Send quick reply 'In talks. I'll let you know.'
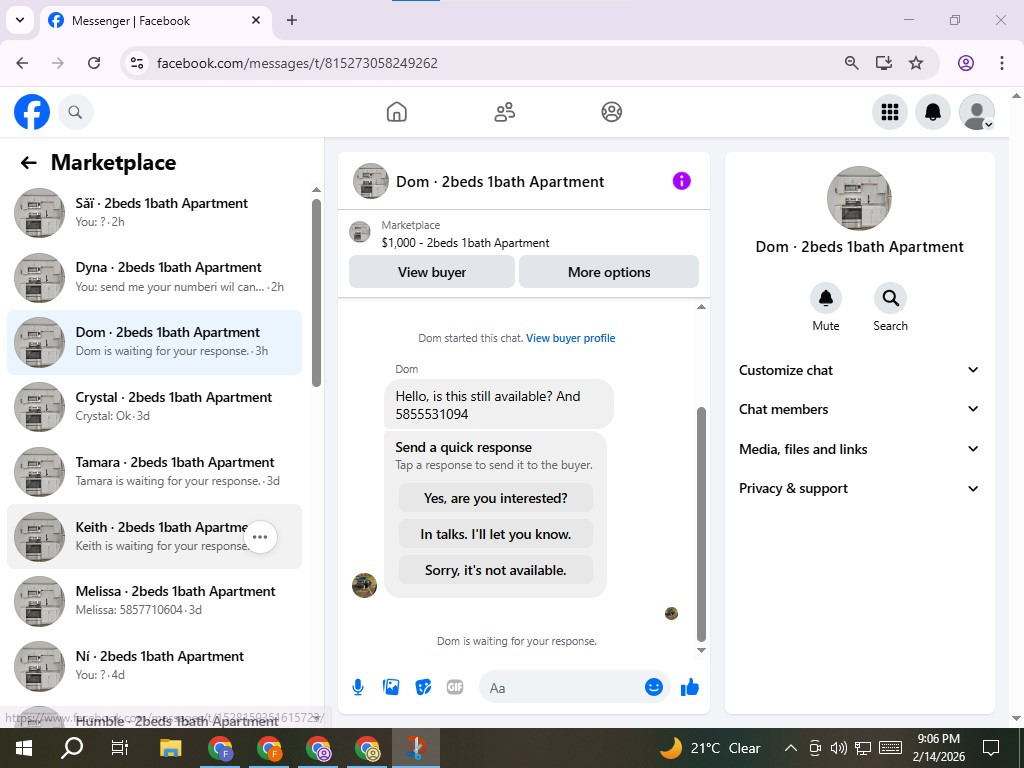The image size is (1024, 768). click(x=496, y=534)
